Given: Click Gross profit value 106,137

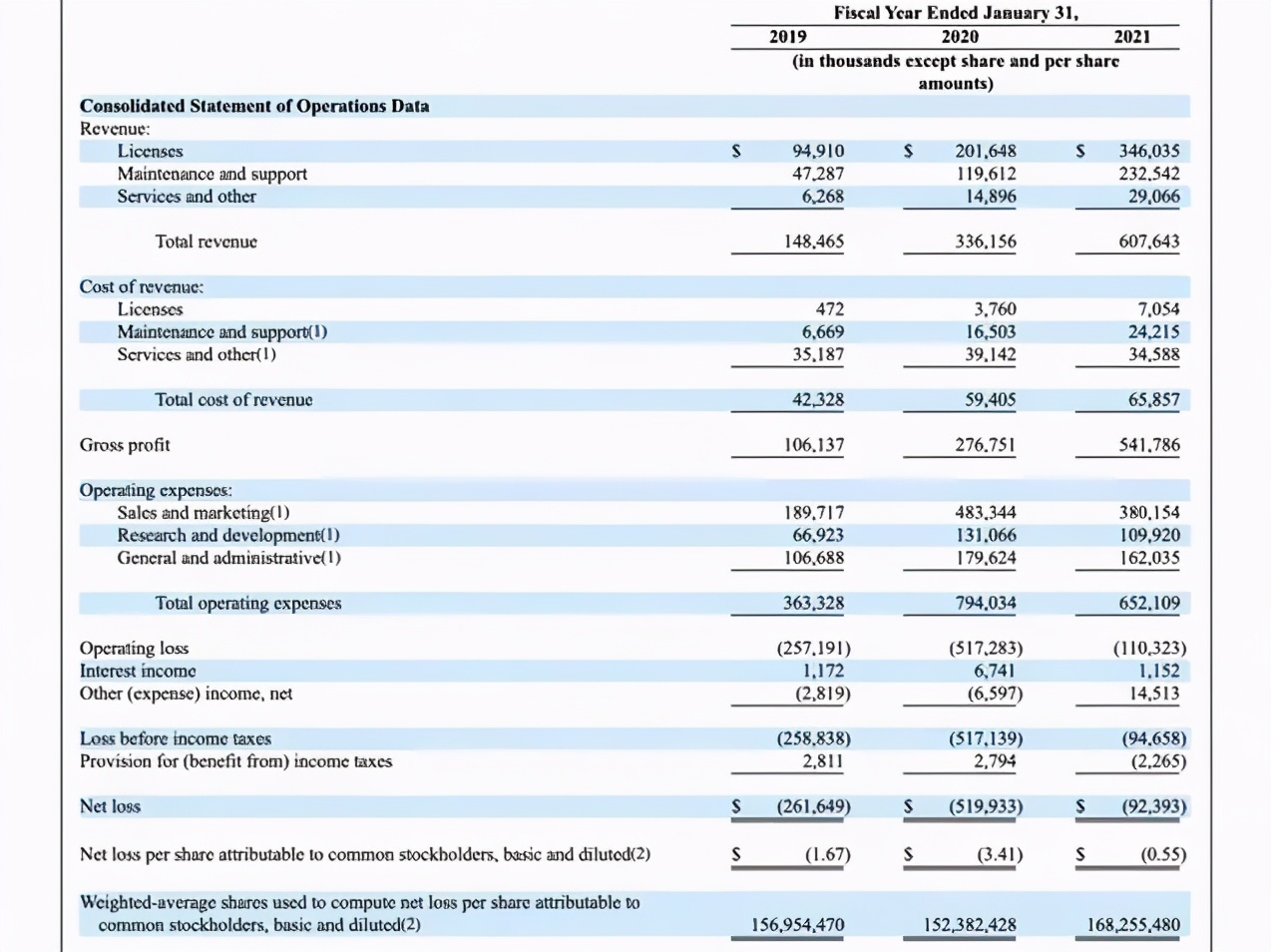Looking at the screenshot, I should [814, 445].
